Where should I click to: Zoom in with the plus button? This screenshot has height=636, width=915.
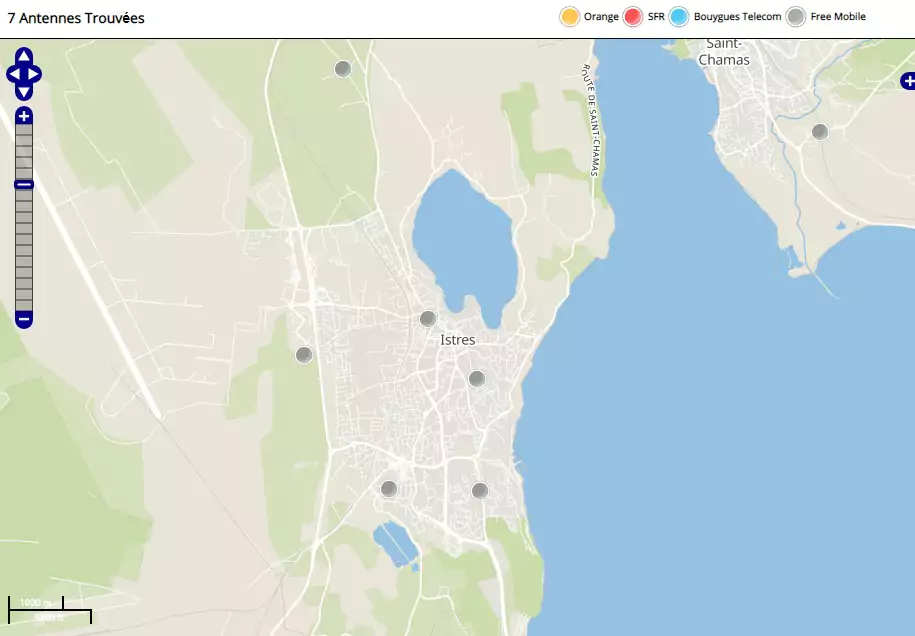[24, 116]
